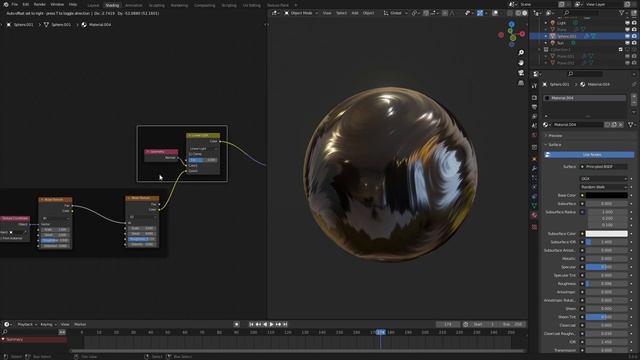Click the Material.004 name field
The image size is (640, 360).
577,124
